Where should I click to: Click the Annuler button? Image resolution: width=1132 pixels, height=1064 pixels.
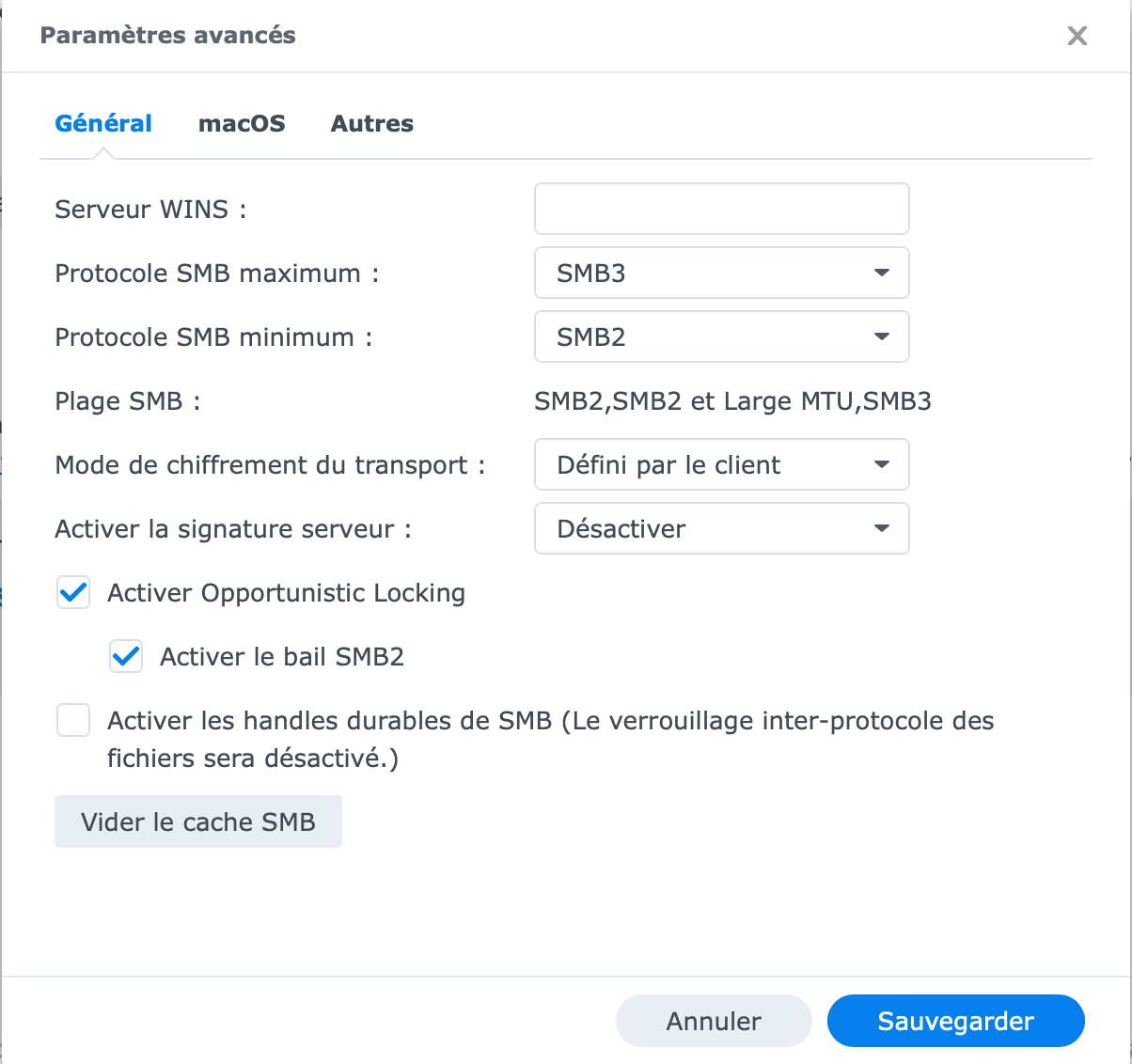tap(714, 1021)
